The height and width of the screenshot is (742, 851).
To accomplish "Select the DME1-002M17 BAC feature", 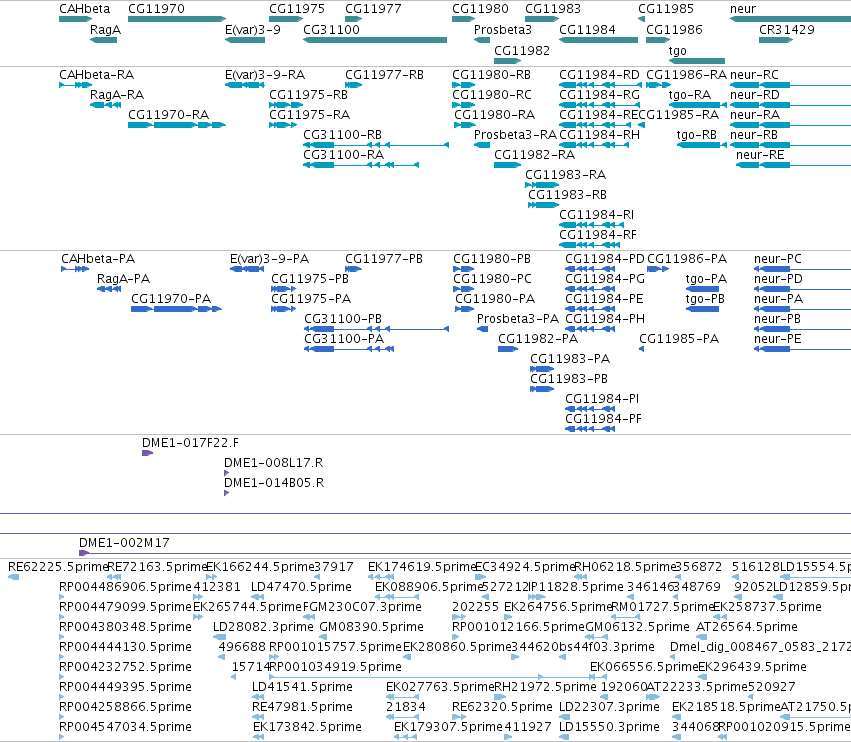I will point(465,553).
